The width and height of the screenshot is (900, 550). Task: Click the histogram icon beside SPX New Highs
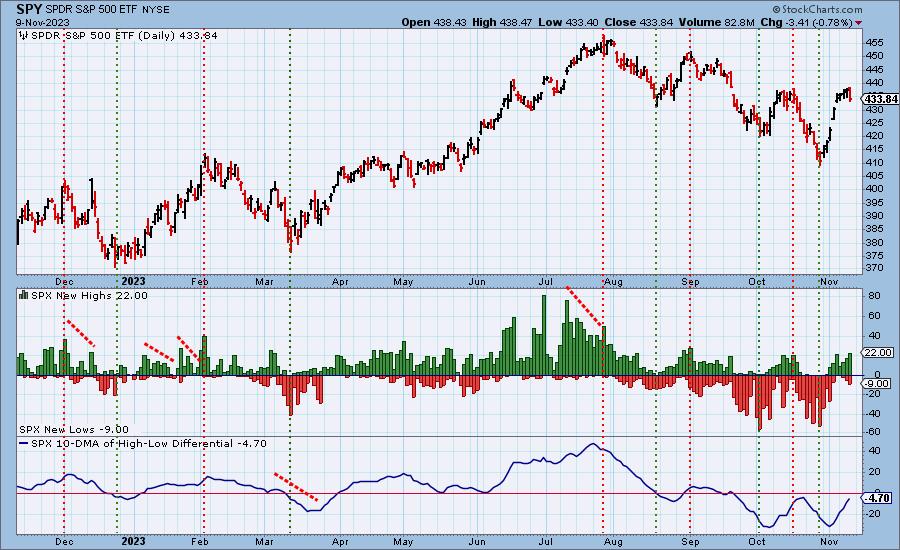(24, 295)
